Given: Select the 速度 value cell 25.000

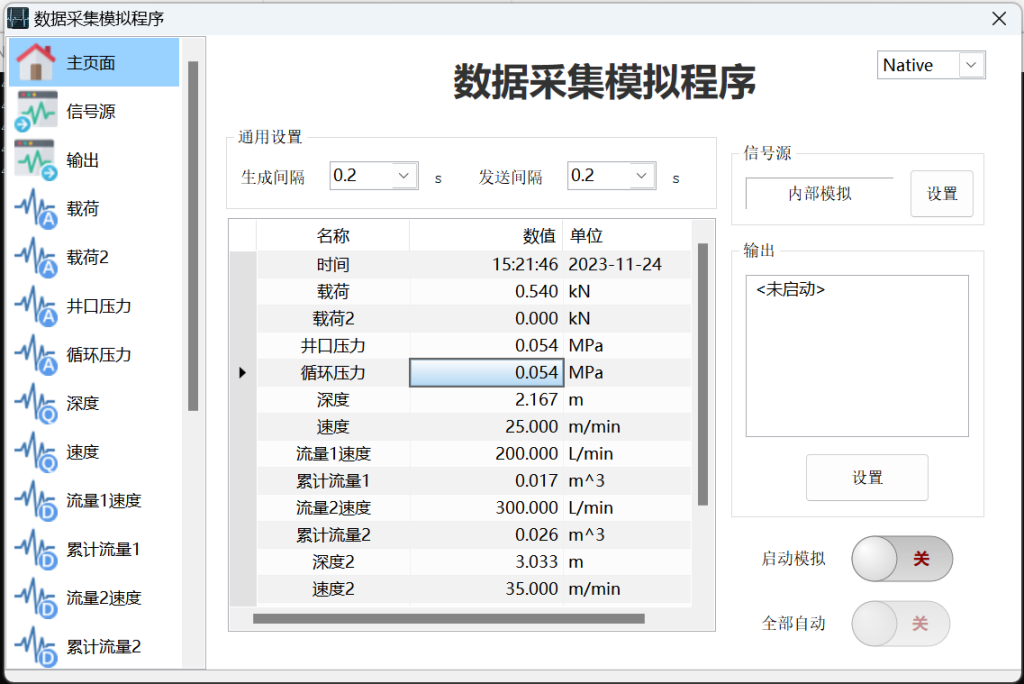Looking at the screenshot, I should [486, 427].
